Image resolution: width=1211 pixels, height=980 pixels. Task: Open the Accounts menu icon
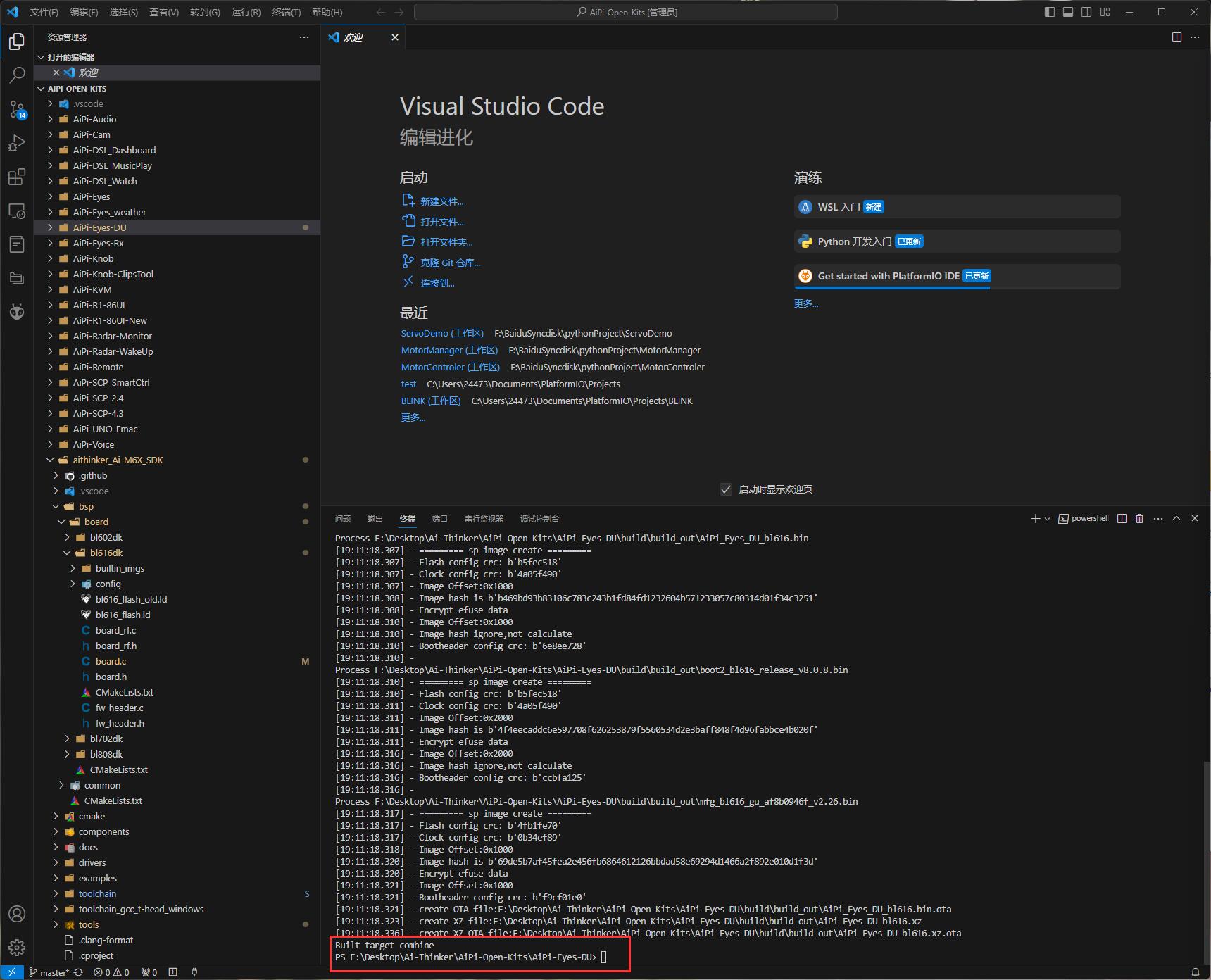point(17,914)
